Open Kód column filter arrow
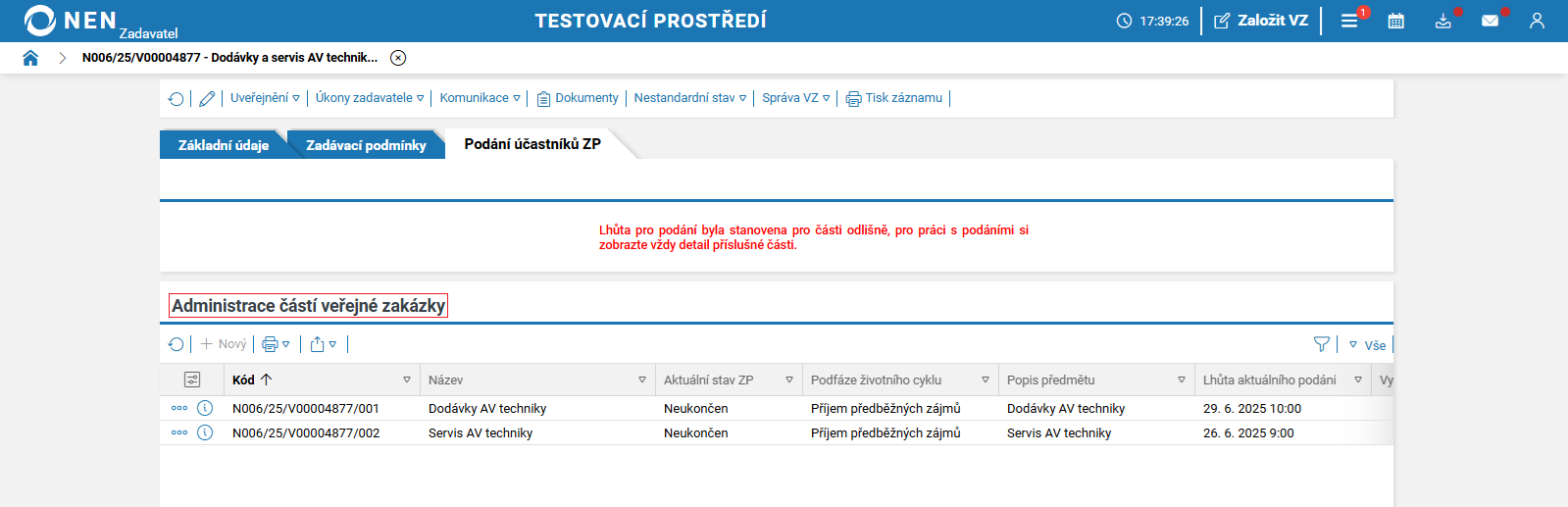Image resolution: width=1568 pixels, height=507 pixels. [407, 380]
